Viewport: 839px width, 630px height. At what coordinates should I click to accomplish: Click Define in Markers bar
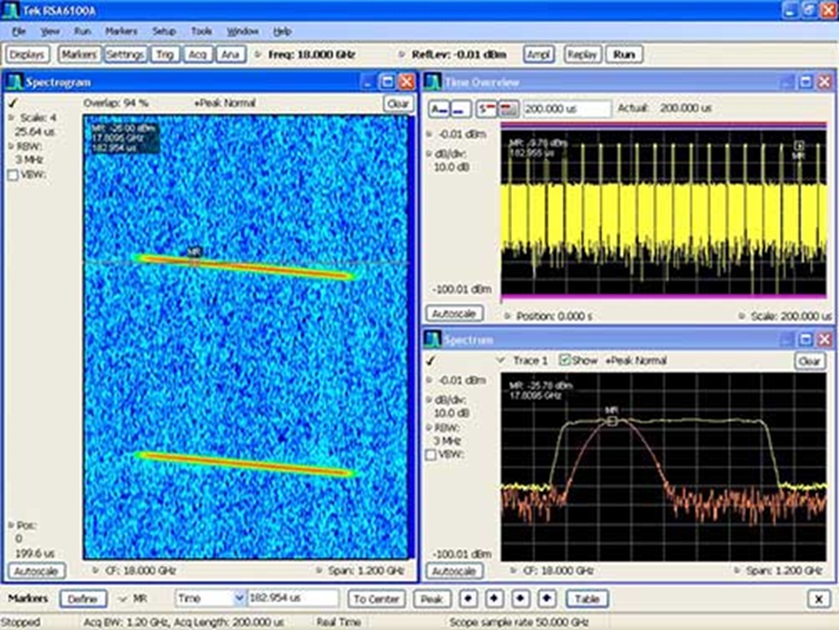pyautogui.click(x=82, y=599)
